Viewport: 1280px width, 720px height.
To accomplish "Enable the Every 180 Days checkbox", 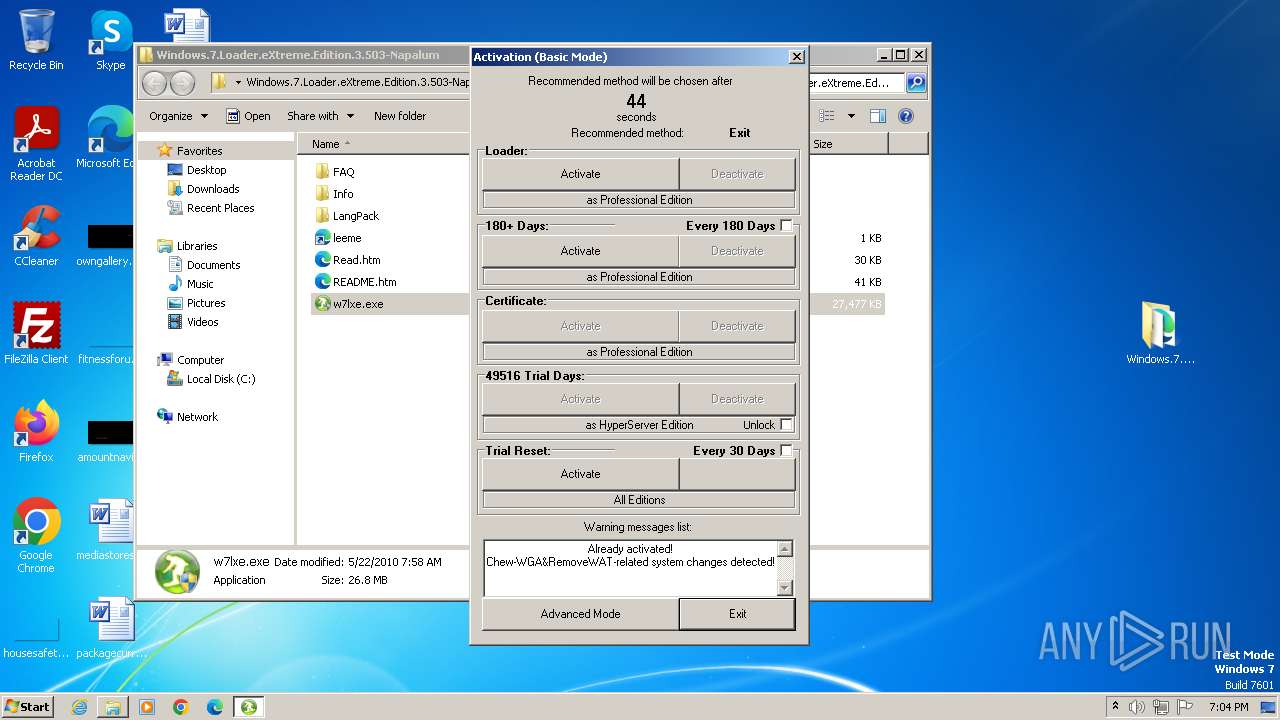I will (787, 226).
